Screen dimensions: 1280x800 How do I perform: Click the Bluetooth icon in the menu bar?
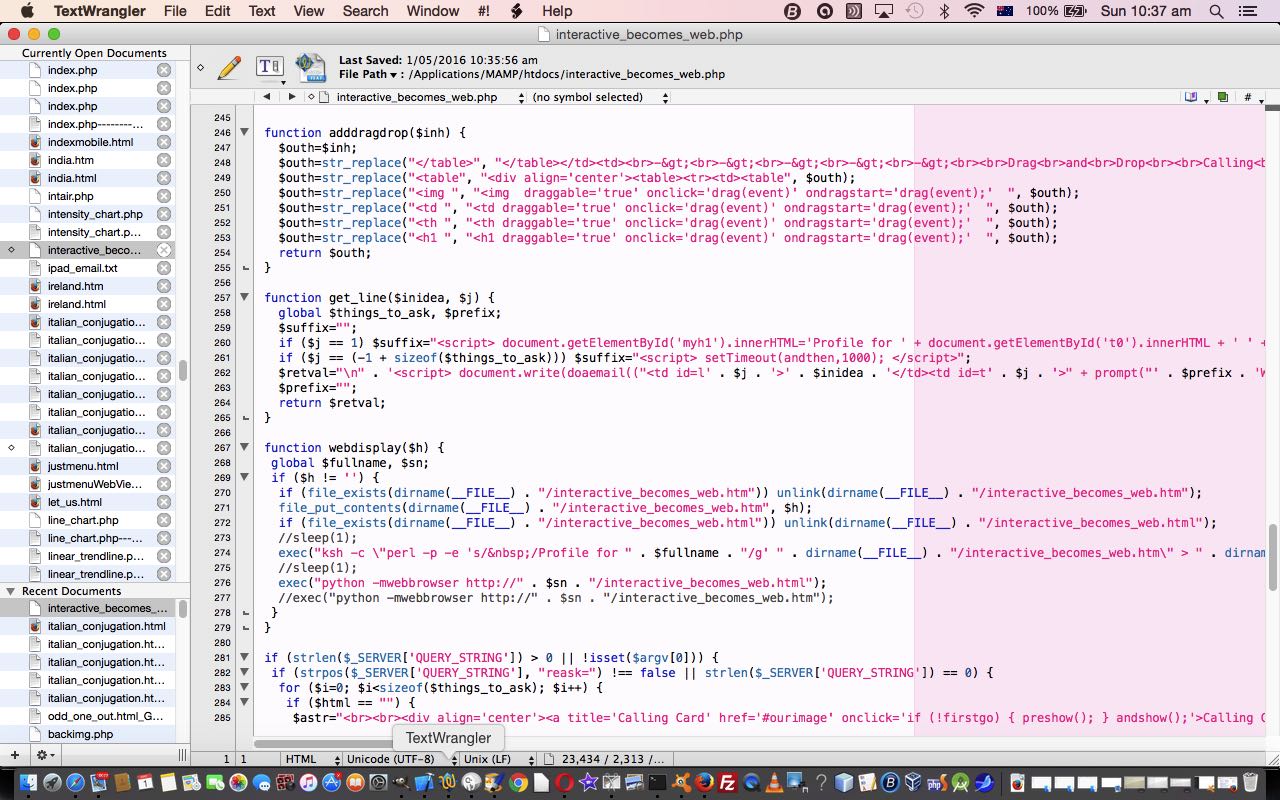coord(944,11)
